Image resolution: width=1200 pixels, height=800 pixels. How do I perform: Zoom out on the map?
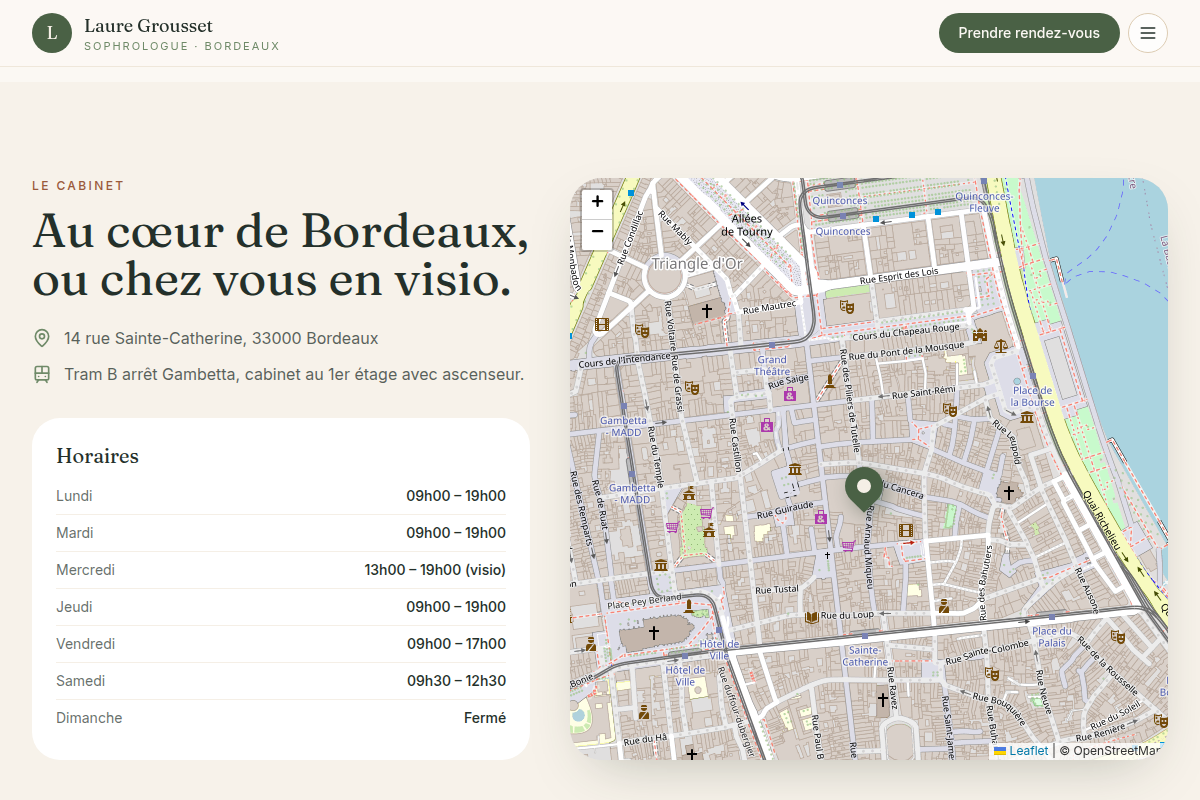pos(597,233)
